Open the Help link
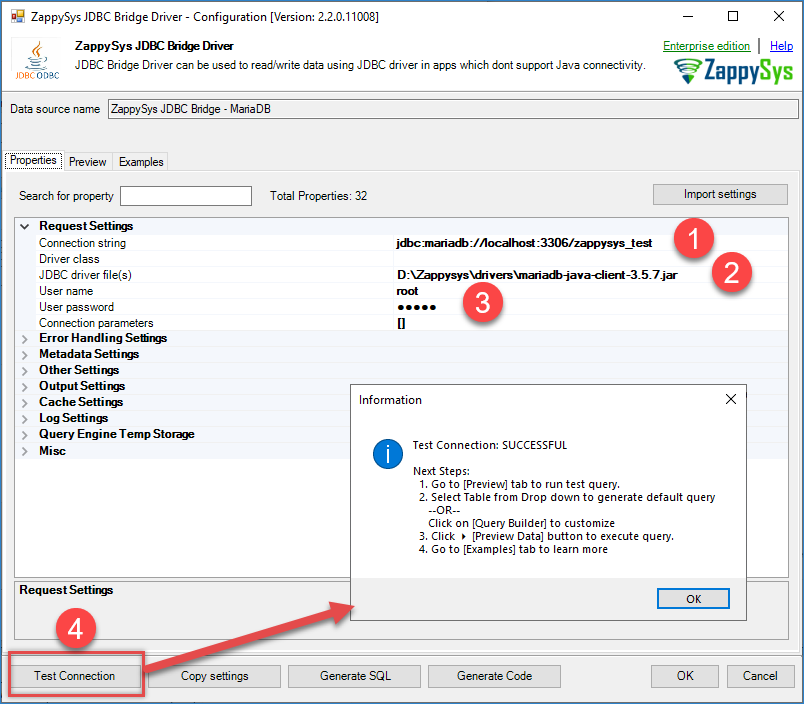The width and height of the screenshot is (804, 704). [781, 46]
